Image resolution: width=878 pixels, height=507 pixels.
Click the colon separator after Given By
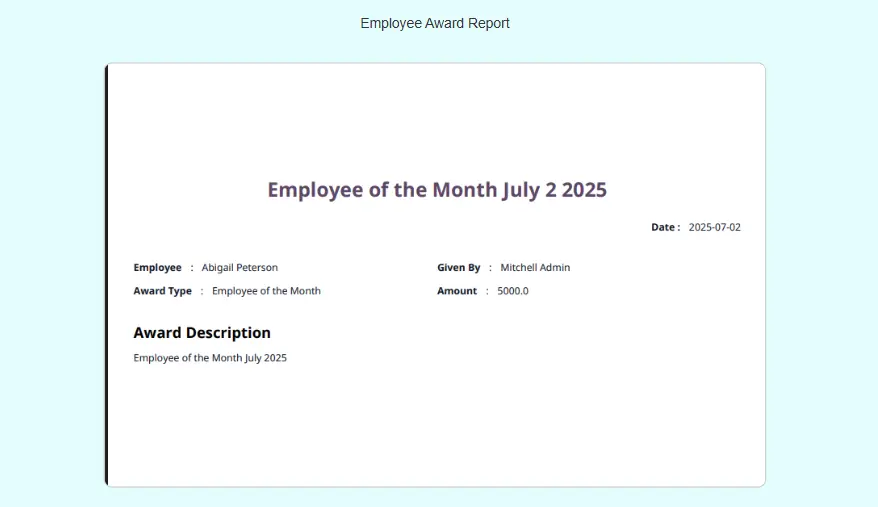490,267
